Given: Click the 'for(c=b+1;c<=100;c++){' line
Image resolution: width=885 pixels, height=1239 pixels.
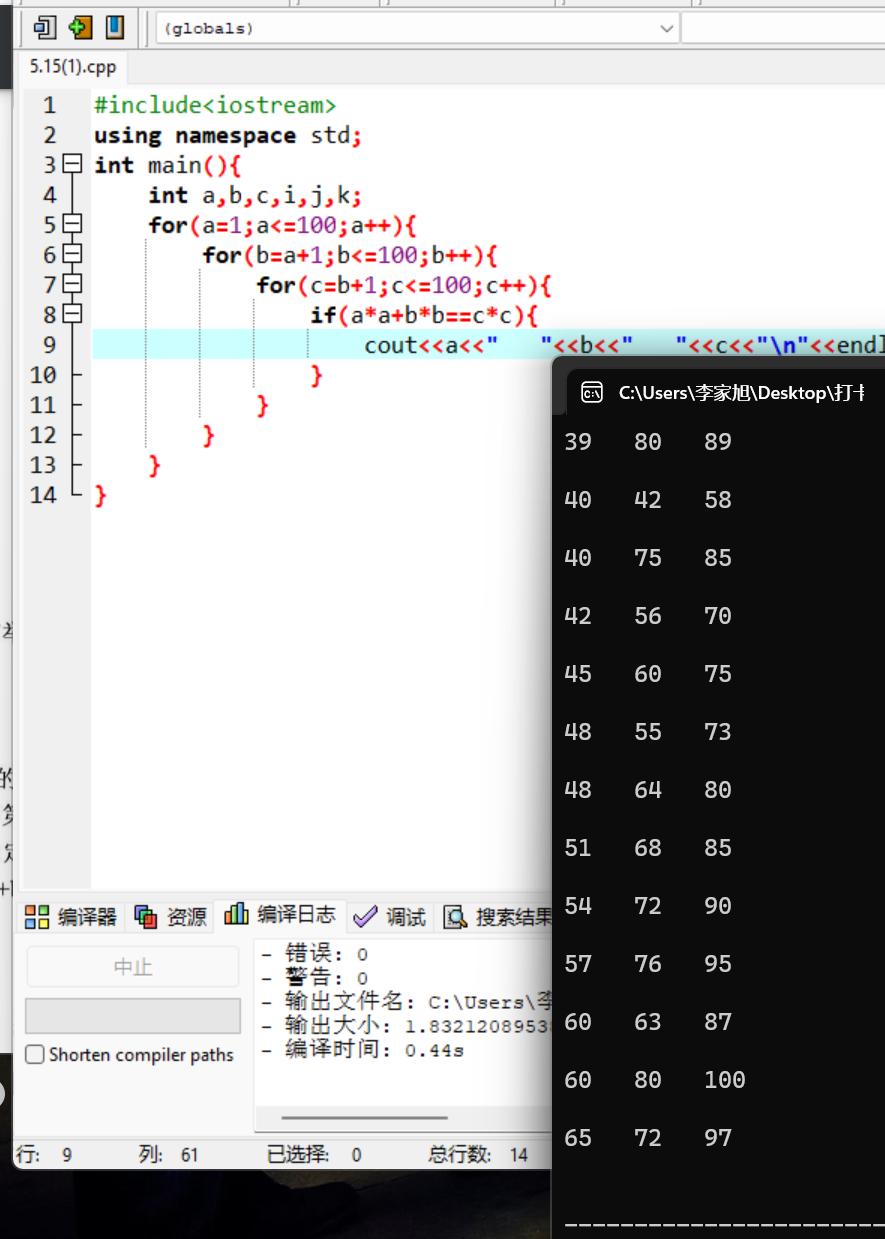Looking at the screenshot, I should point(404,285).
